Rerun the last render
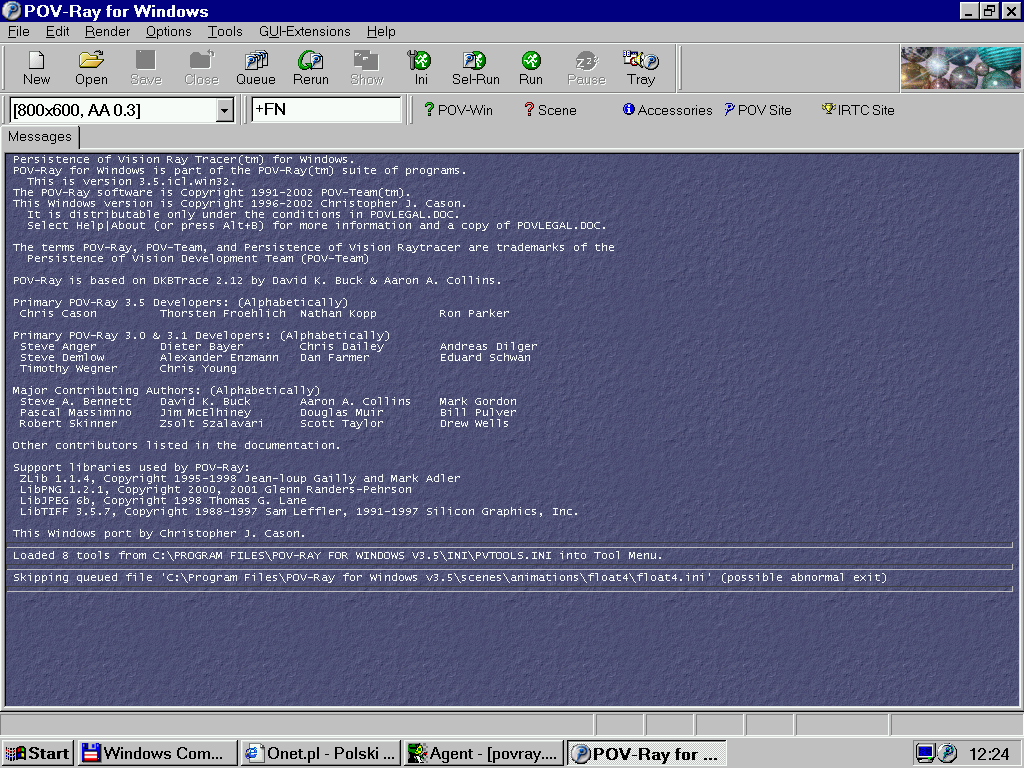This screenshot has height=768, width=1024. [310, 68]
